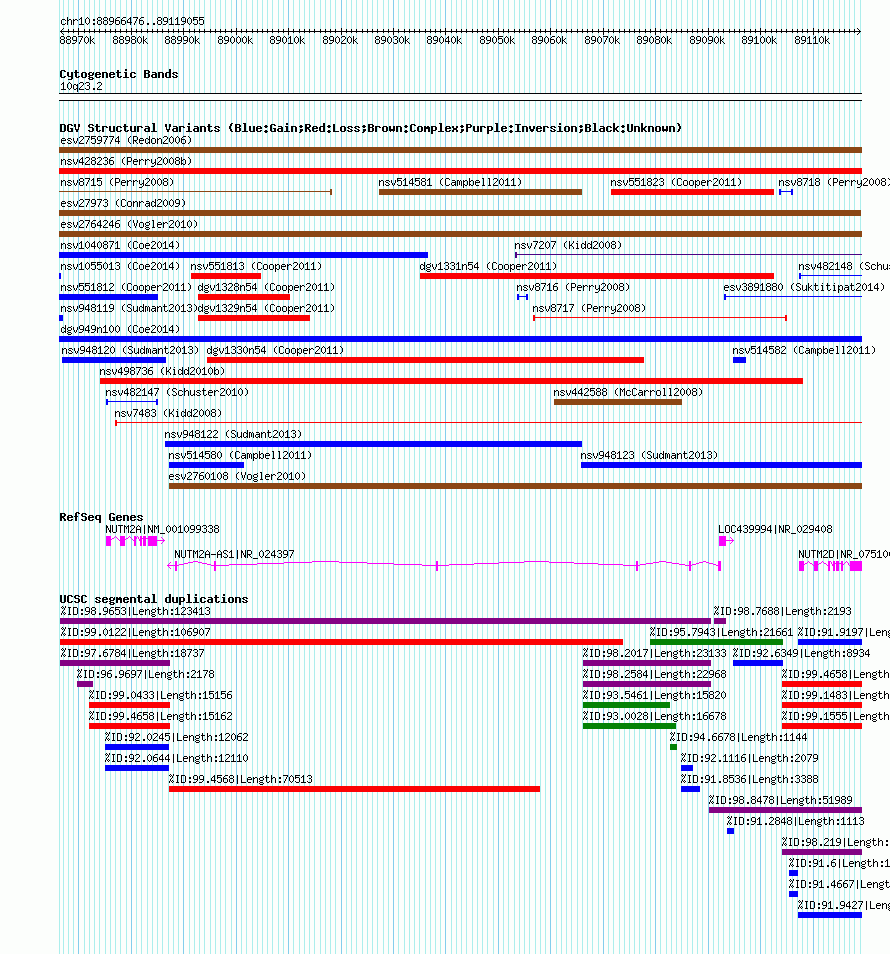890x954 pixels.
Task: Open nsv498736 (Kidd2010b) red bar
Action: (451, 381)
